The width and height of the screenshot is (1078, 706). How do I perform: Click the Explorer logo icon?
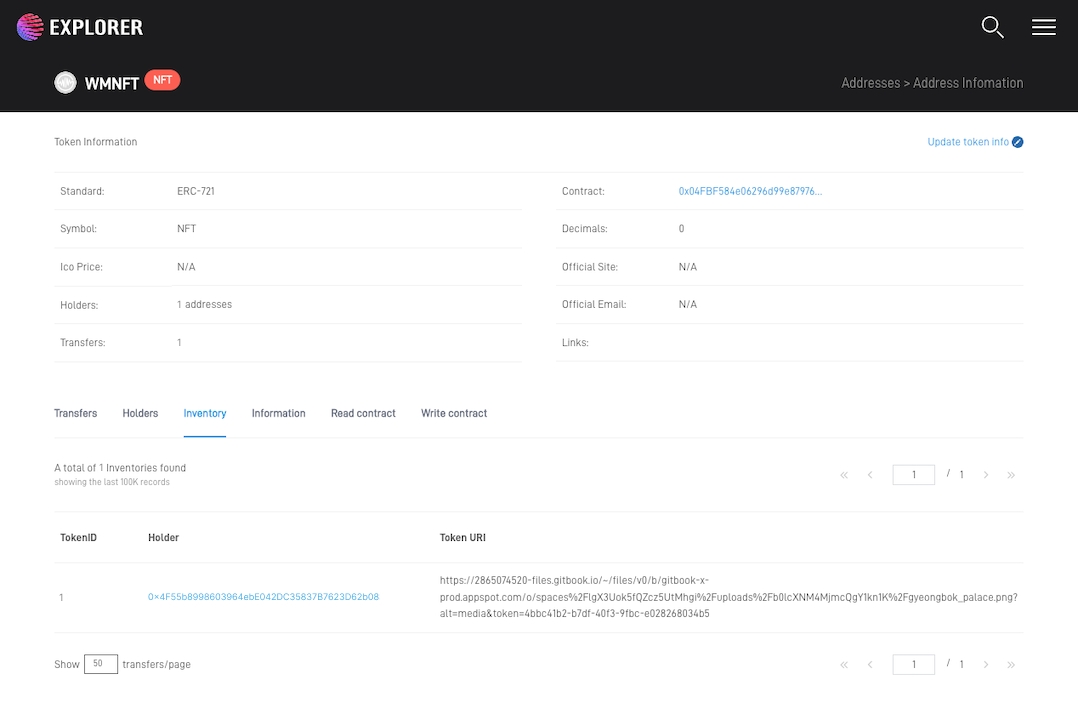click(30, 27)
